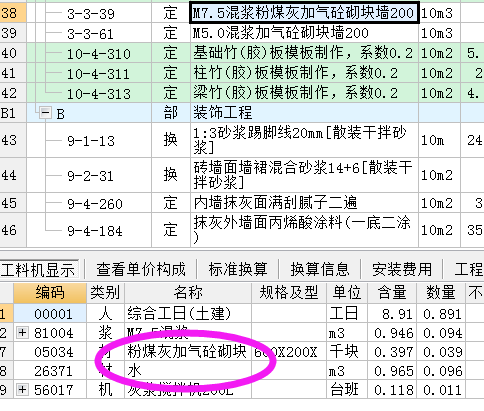Click quantity value 0.891
Screen dimensions: 484x411
tap(441, 314)
